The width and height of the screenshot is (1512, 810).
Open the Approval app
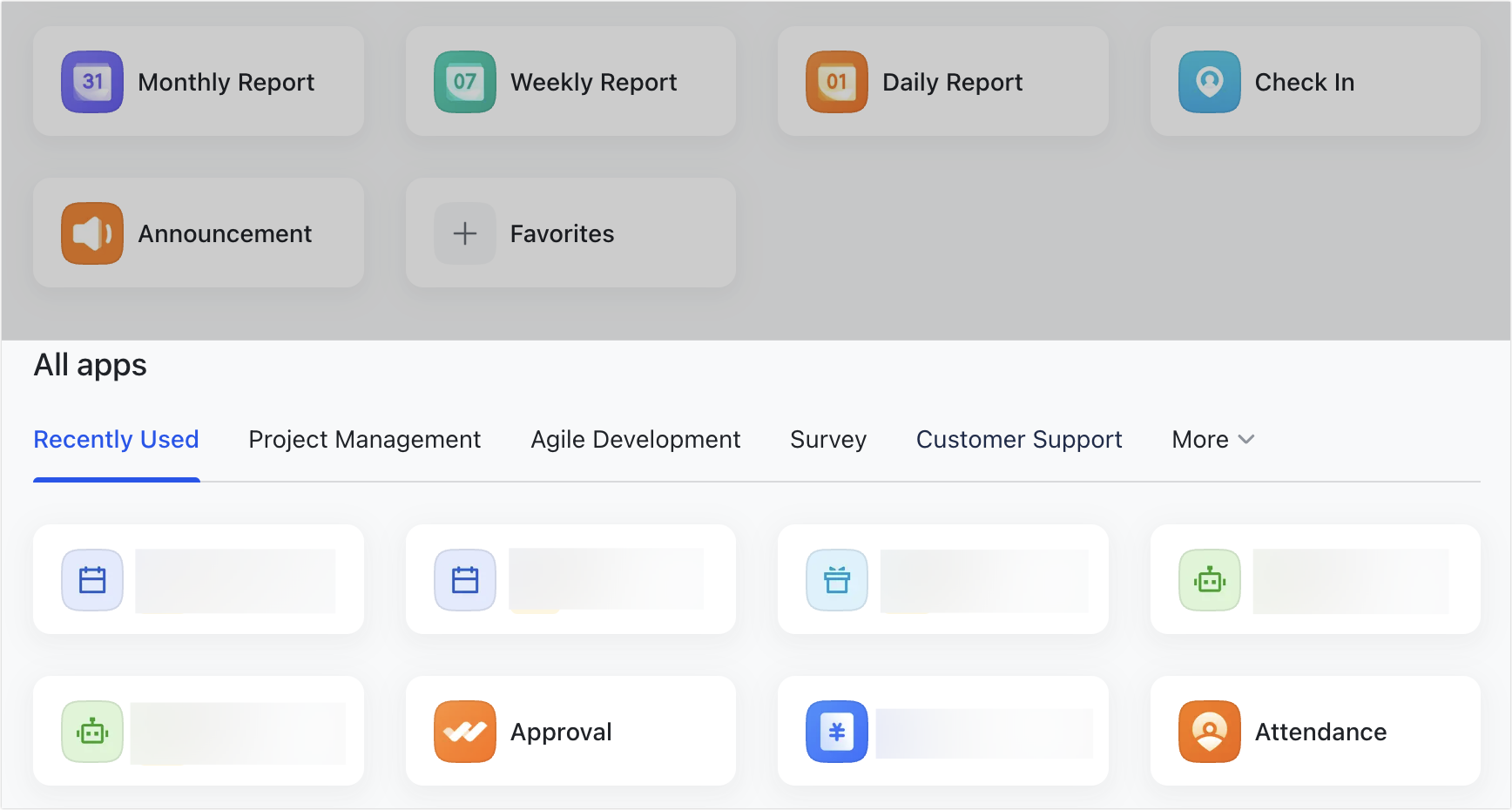point(570,732)
